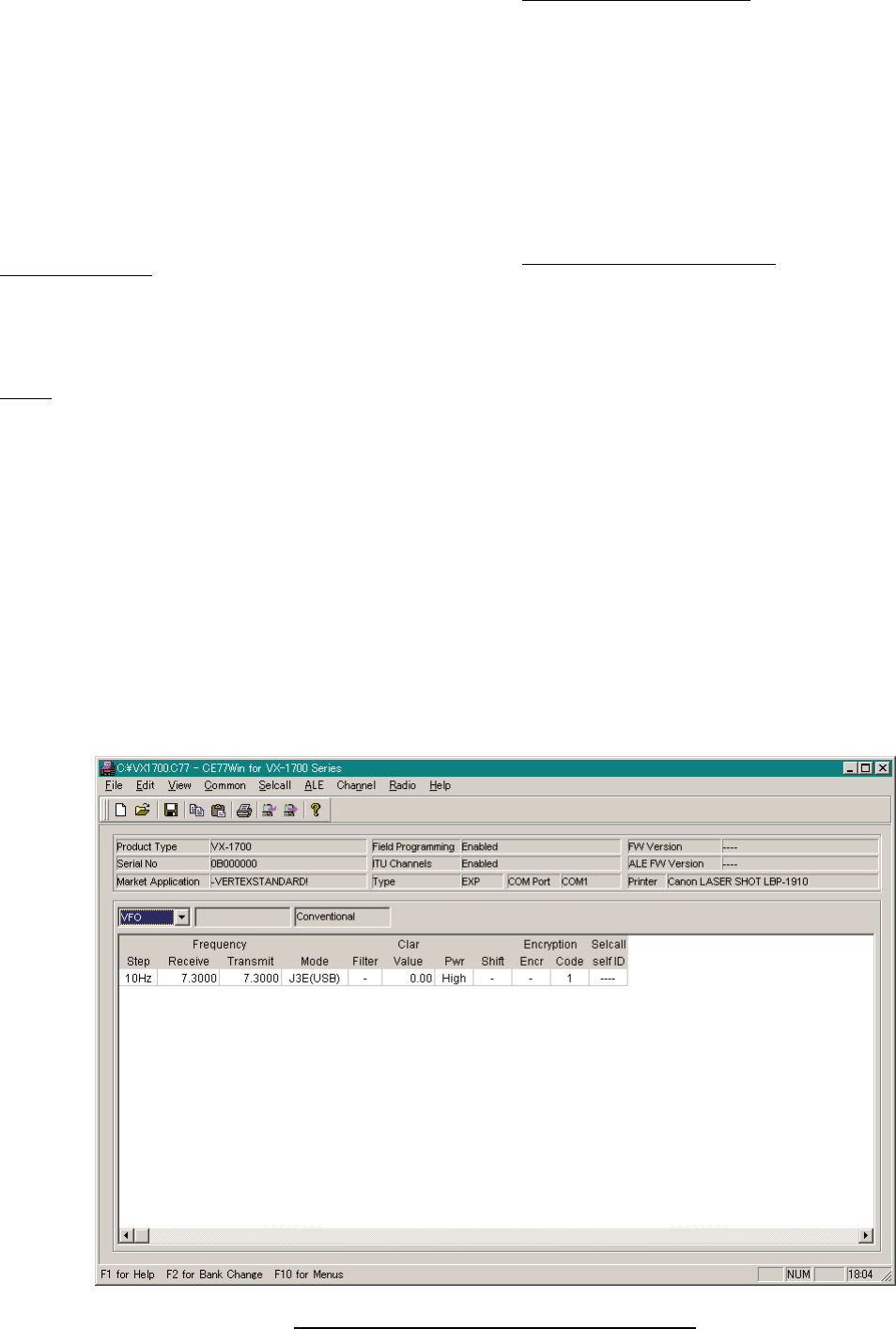Click the application icon in title bar
The height and width of the screenshot is (1329, 896).
(107, 767)
